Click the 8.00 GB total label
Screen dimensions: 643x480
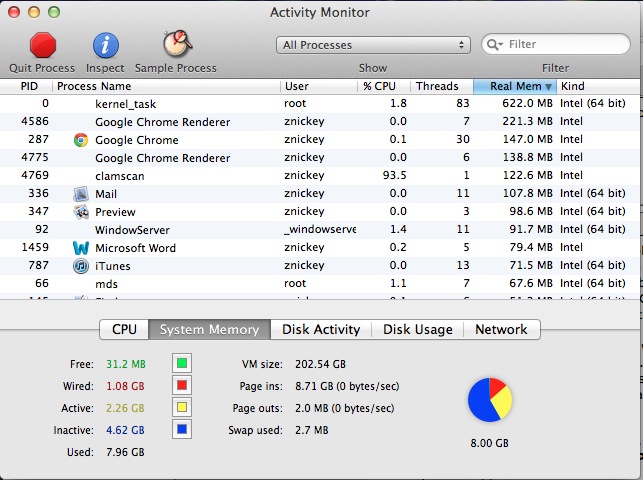490,443
